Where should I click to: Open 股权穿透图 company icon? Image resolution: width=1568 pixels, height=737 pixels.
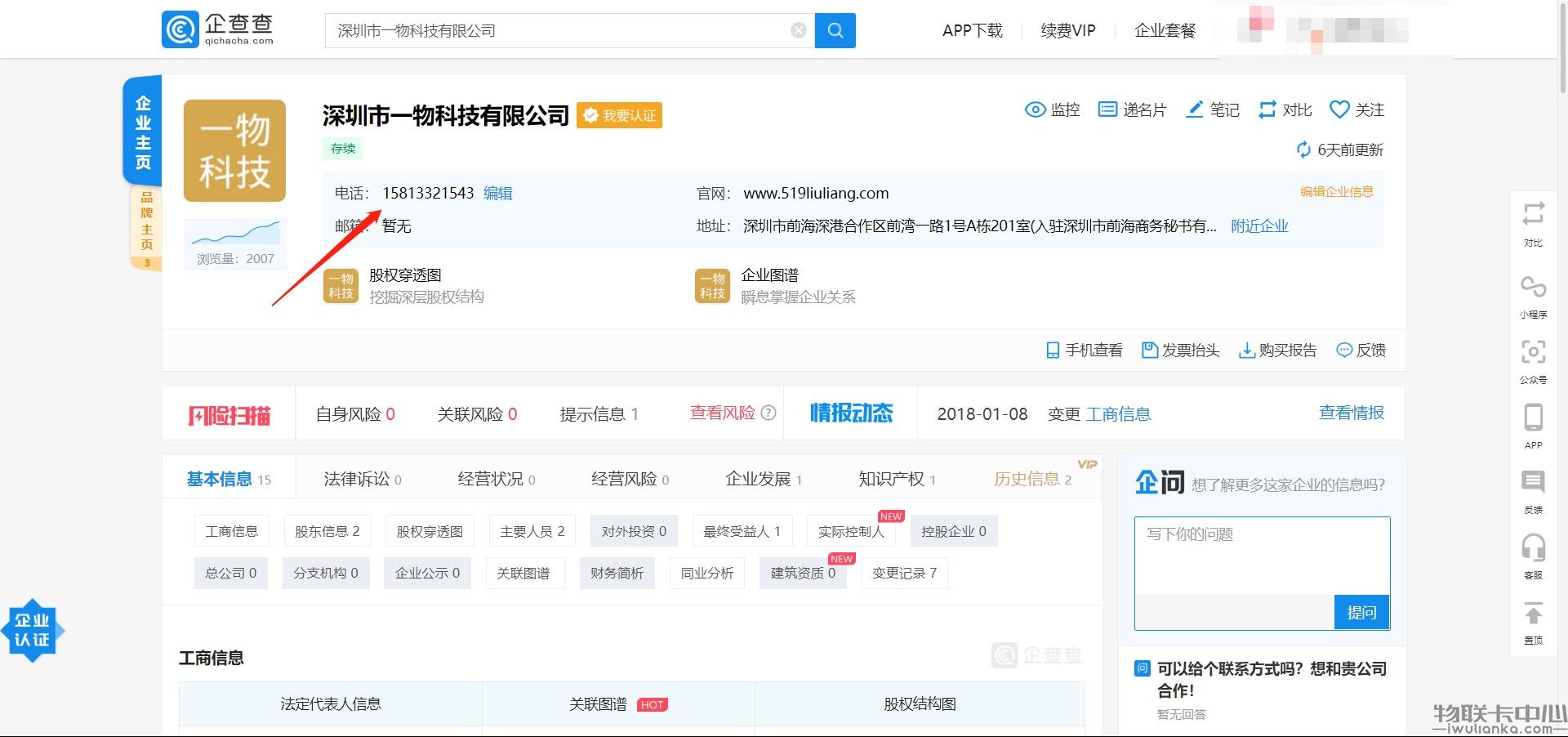click(x=341, y=286)
